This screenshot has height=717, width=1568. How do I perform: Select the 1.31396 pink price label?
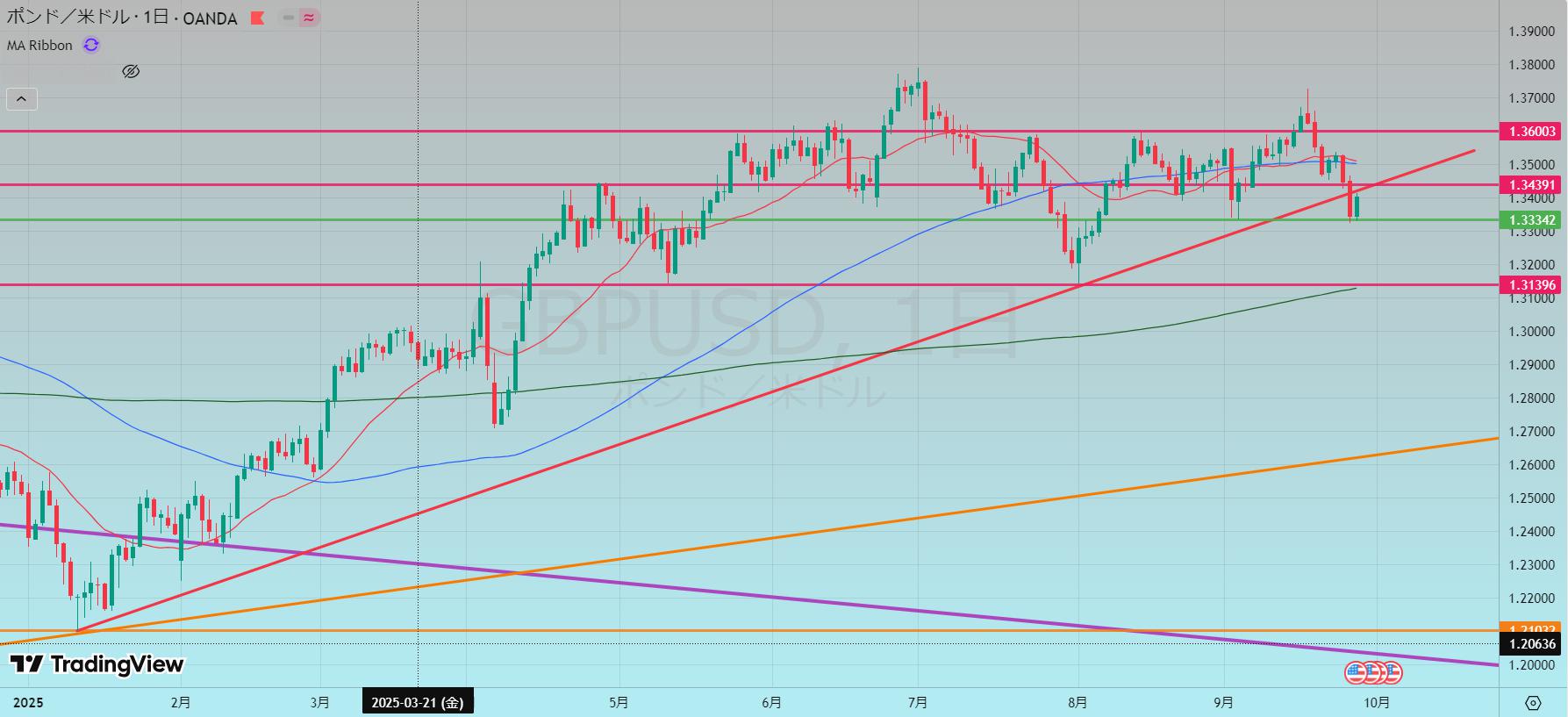[1532, 284]
